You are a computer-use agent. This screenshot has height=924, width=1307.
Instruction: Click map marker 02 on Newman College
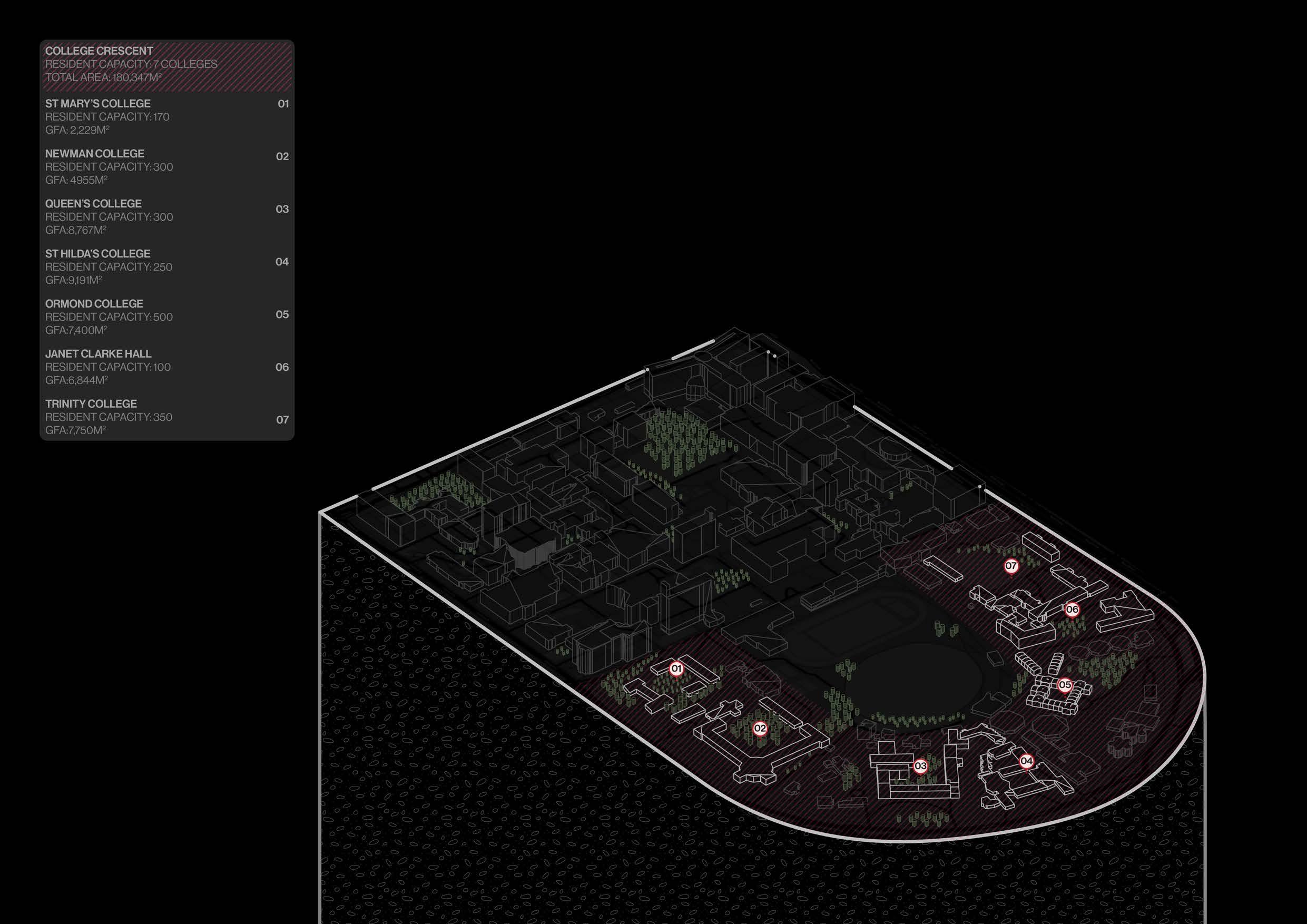[760, 728]
